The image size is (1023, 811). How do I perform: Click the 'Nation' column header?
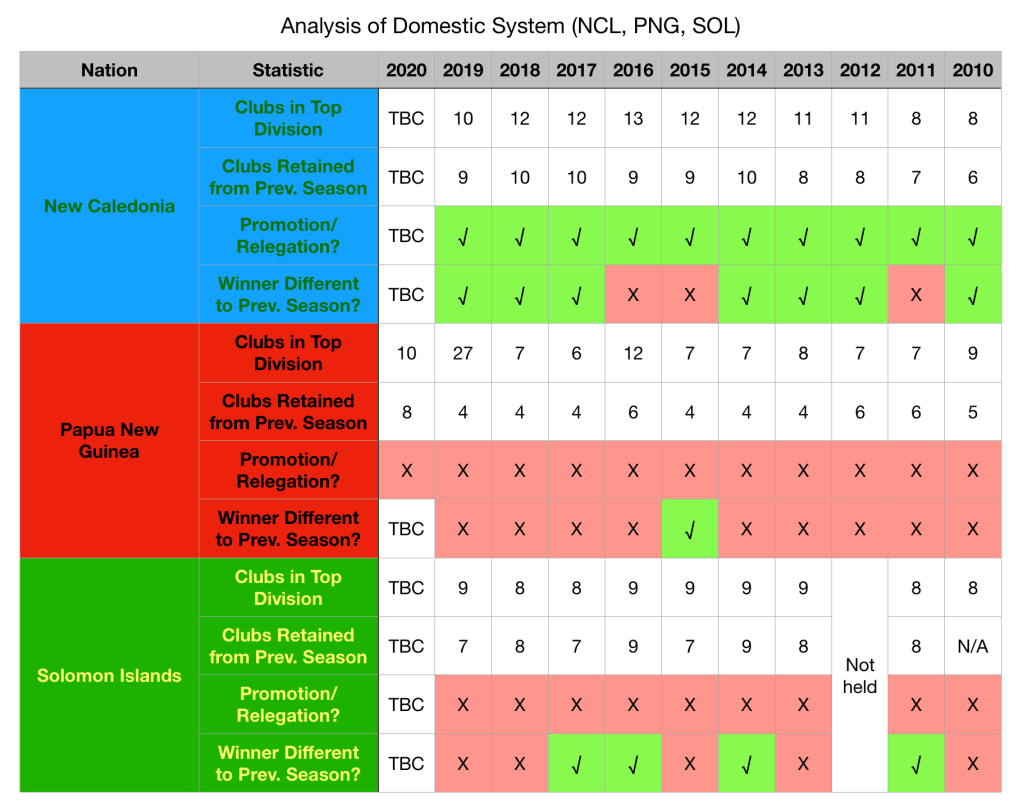point(109,70)
